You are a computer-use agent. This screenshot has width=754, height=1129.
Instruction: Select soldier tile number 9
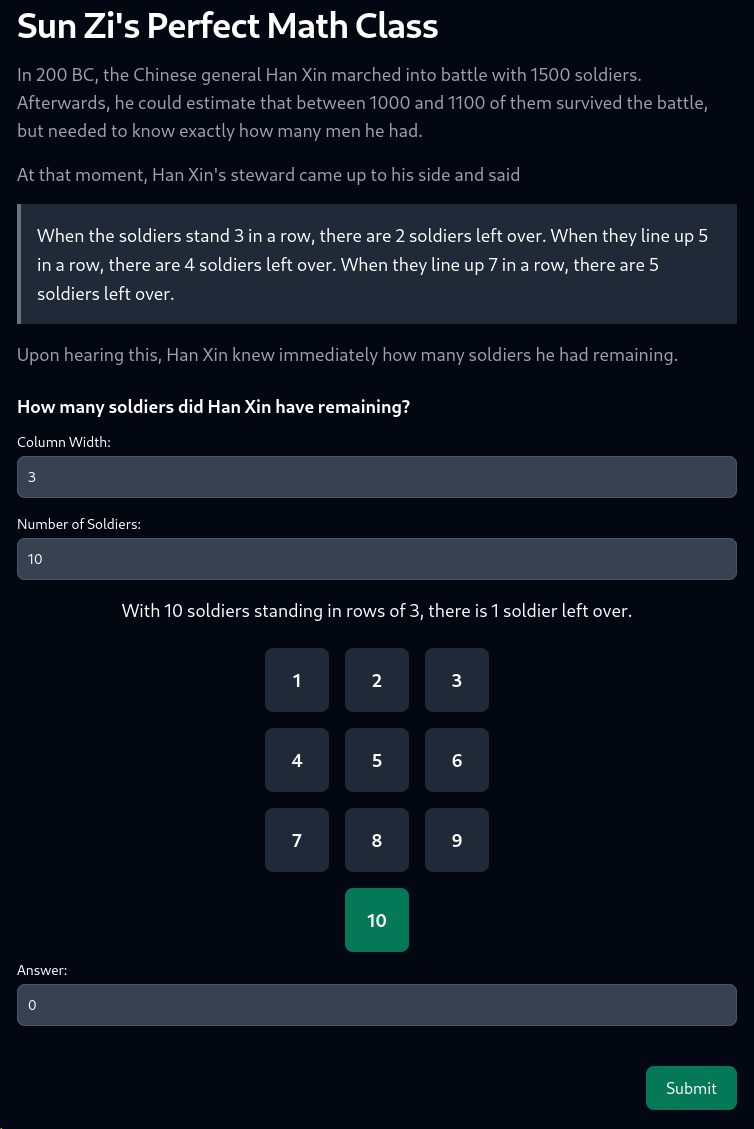[x=457, y=840]
